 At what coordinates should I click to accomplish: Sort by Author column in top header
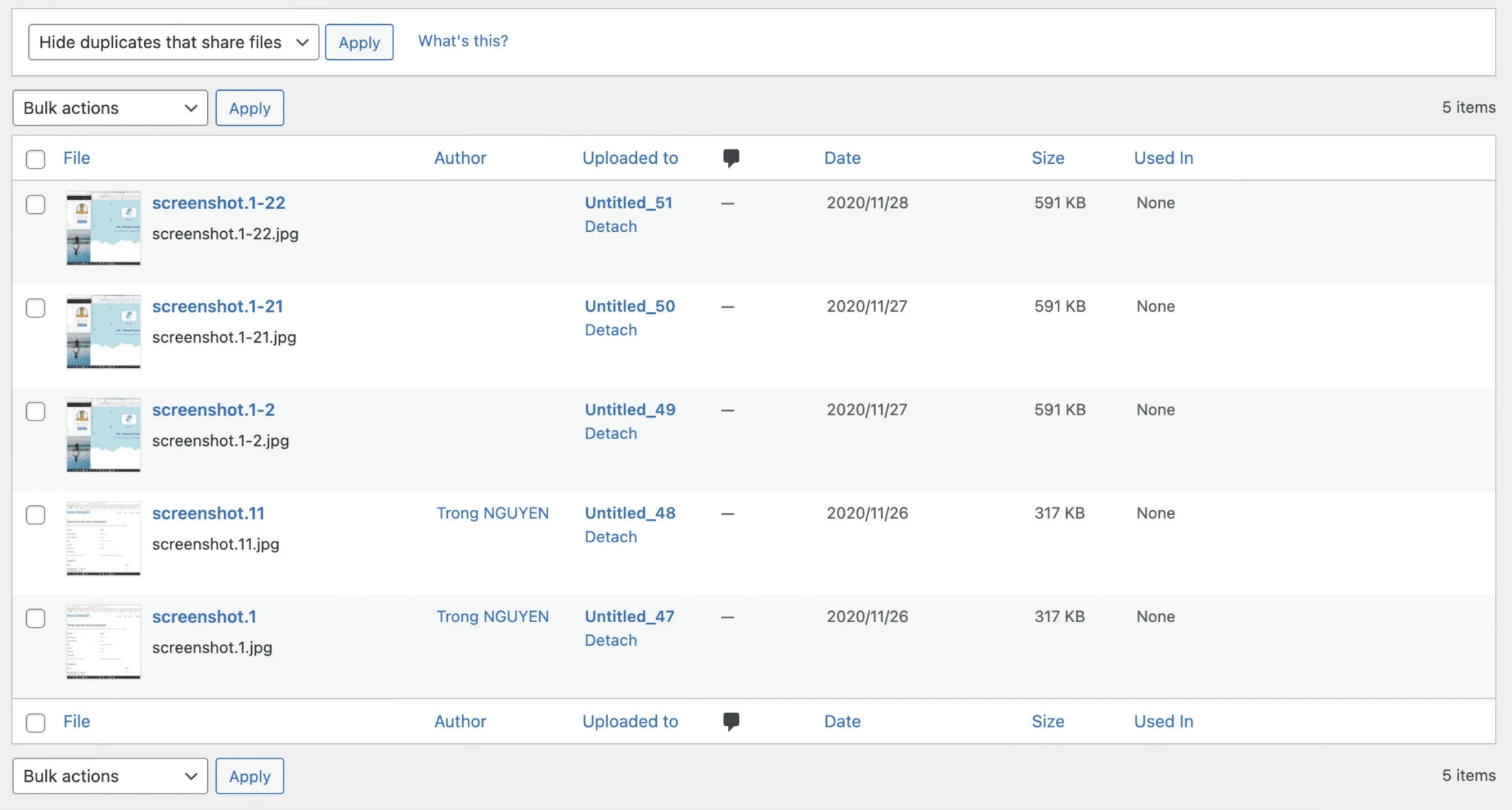click(x=460, y=158)
